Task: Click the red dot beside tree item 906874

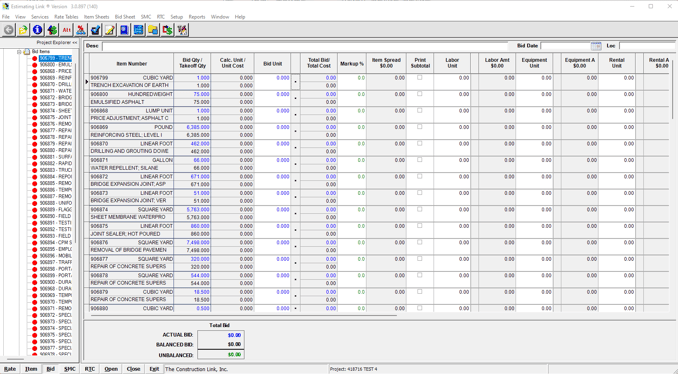Action: [35, 111]
